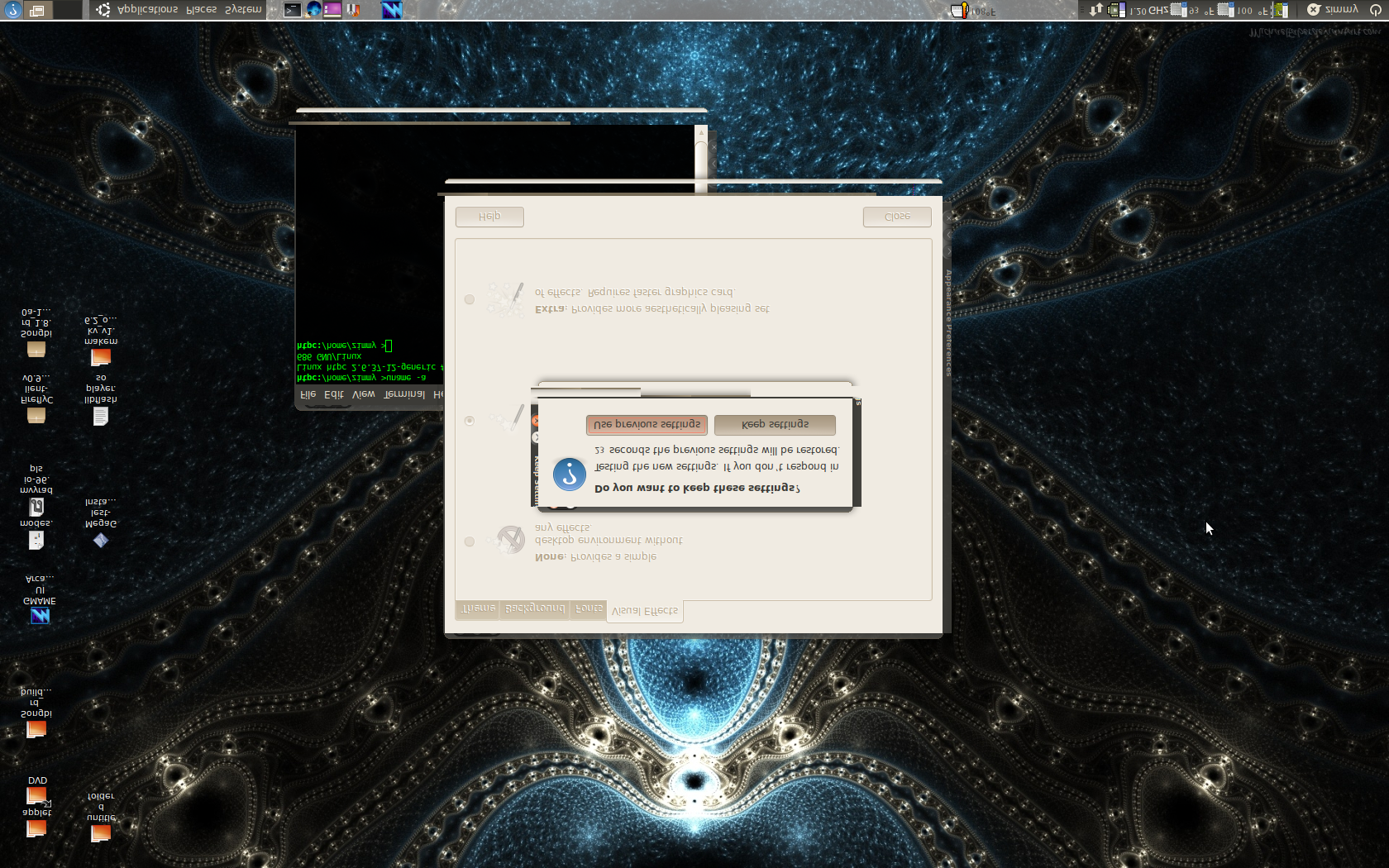The height and width of the screenshot is (868, 1389).
Task: Click Use previous settings button
Action: pos(647,424)
